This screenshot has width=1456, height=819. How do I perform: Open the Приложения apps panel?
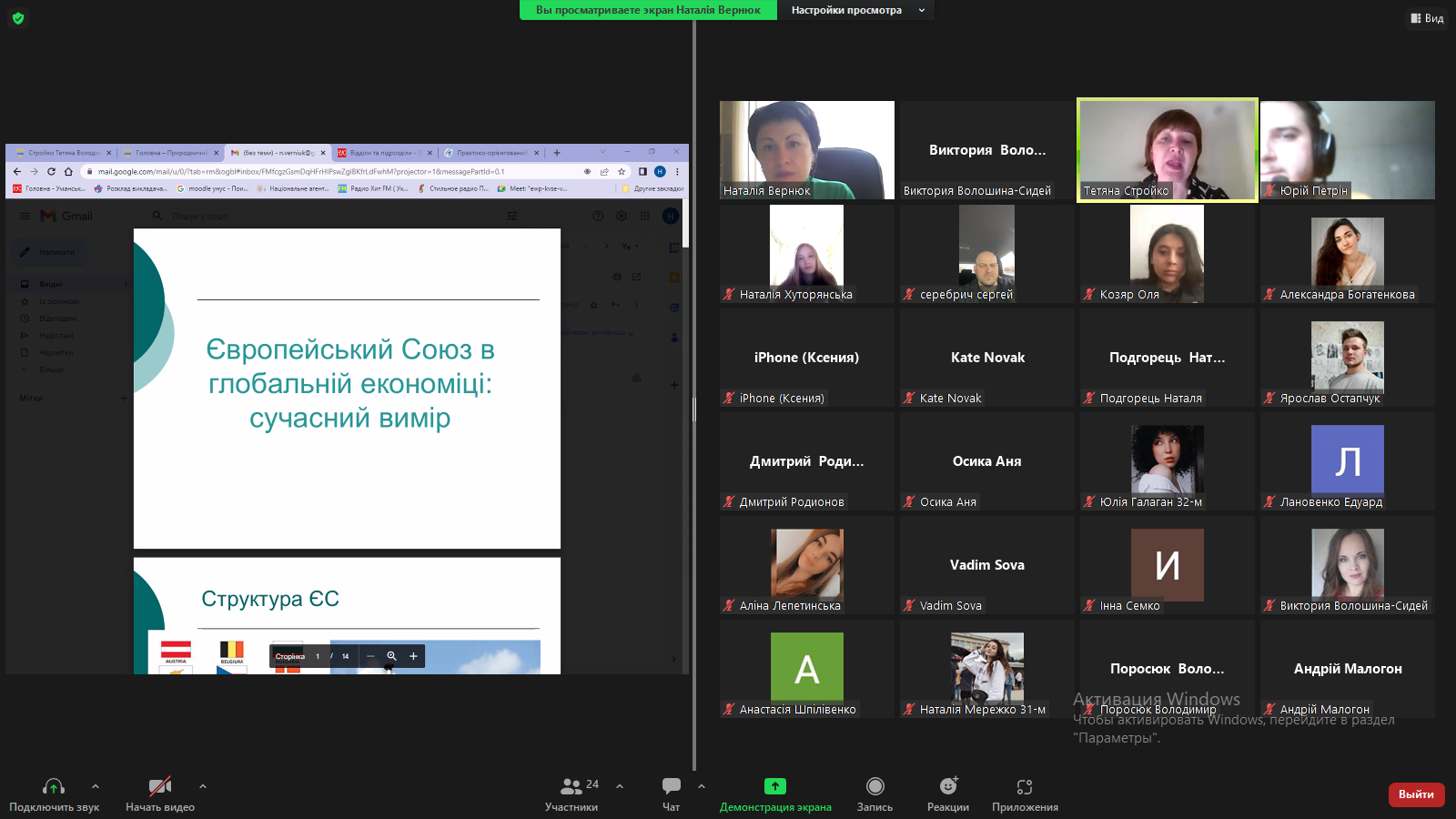click(x=1025, y=794)
